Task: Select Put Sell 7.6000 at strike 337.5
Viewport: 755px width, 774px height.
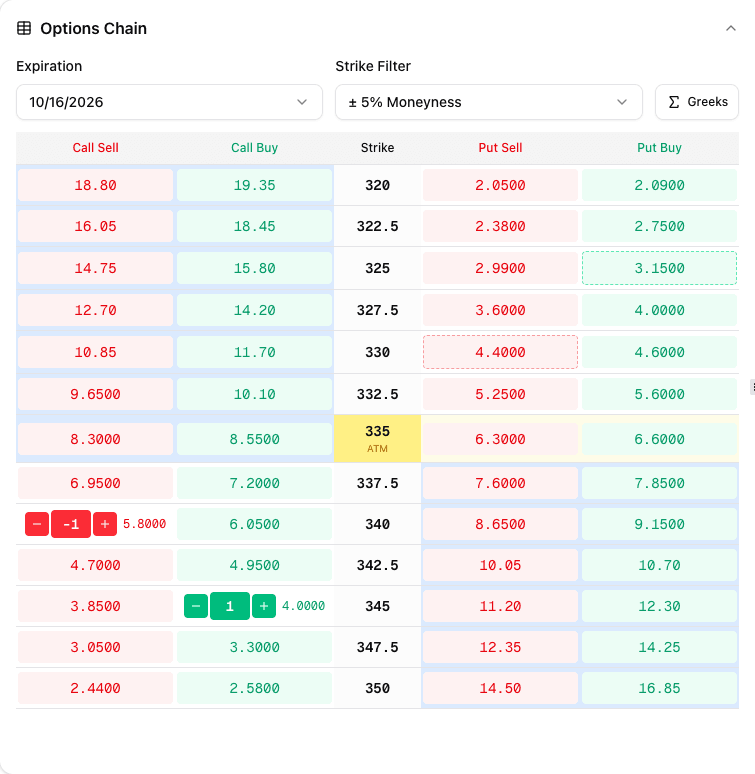Action: [500, 483]
